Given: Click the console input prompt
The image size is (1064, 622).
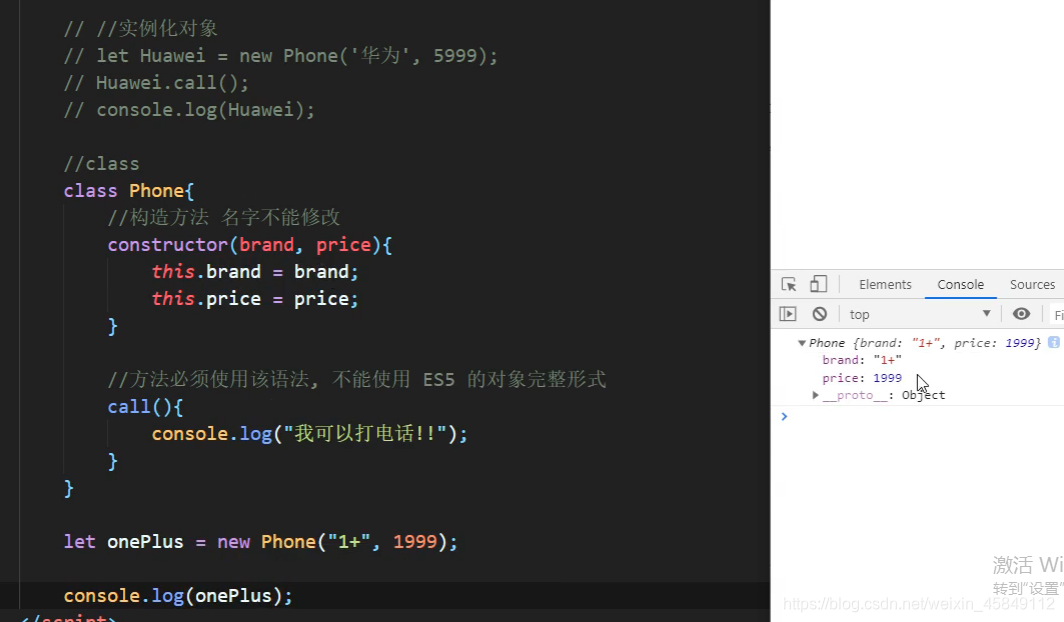Looking at the screenshot, I should [923, 416].
